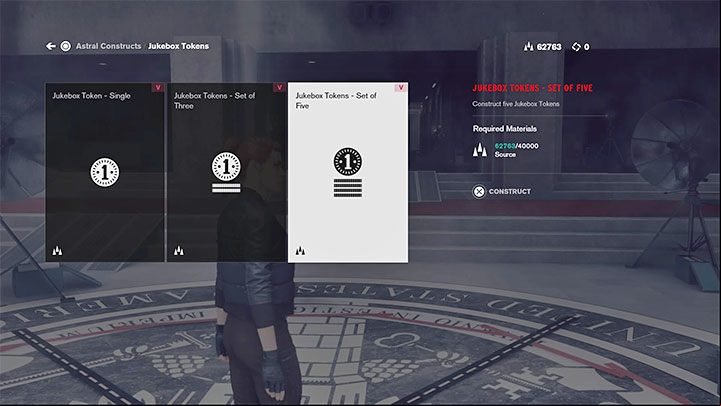This screenshot has height=406, width=721.
Task: Click the 'Jukebox Tokens - Set of Three' title text
Action: pyautogui.click(x=214, y=101)
